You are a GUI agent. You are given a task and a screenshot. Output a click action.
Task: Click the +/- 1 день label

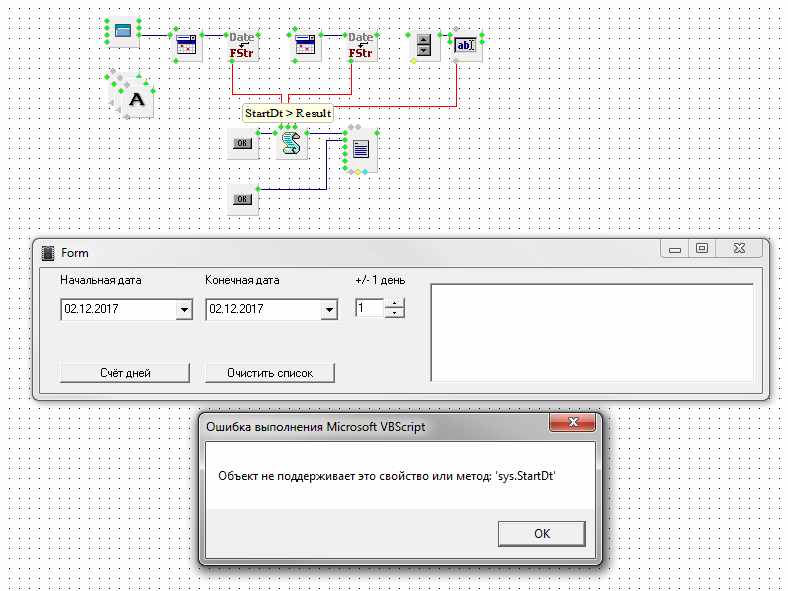click(380, 280)
